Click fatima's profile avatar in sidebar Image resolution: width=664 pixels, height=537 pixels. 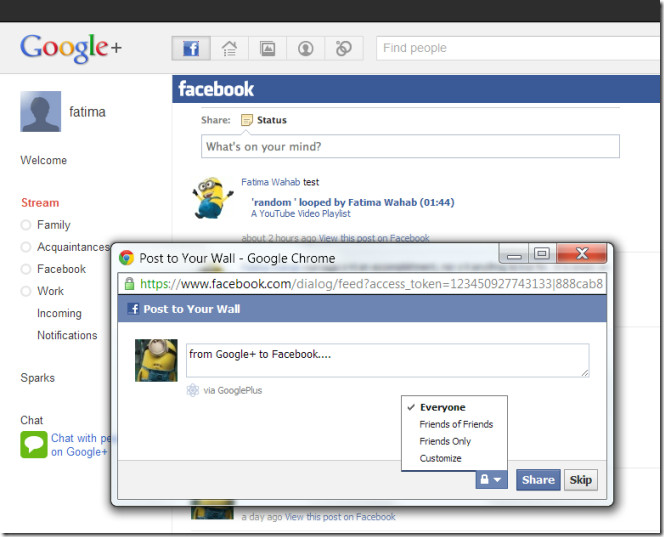(41, 111)
